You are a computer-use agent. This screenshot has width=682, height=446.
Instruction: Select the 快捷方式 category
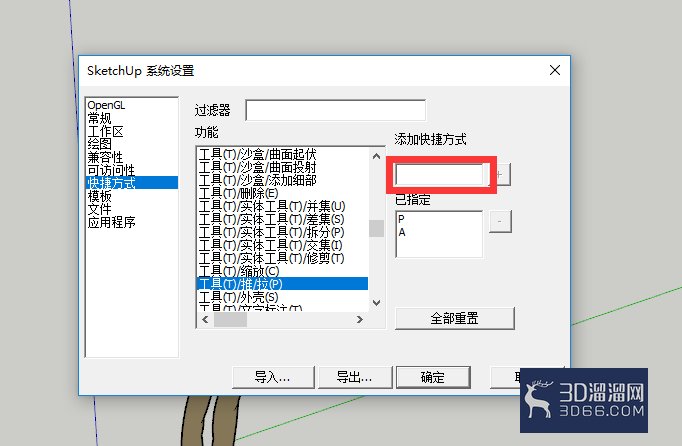pyautogui.click(x=132, y=183)
